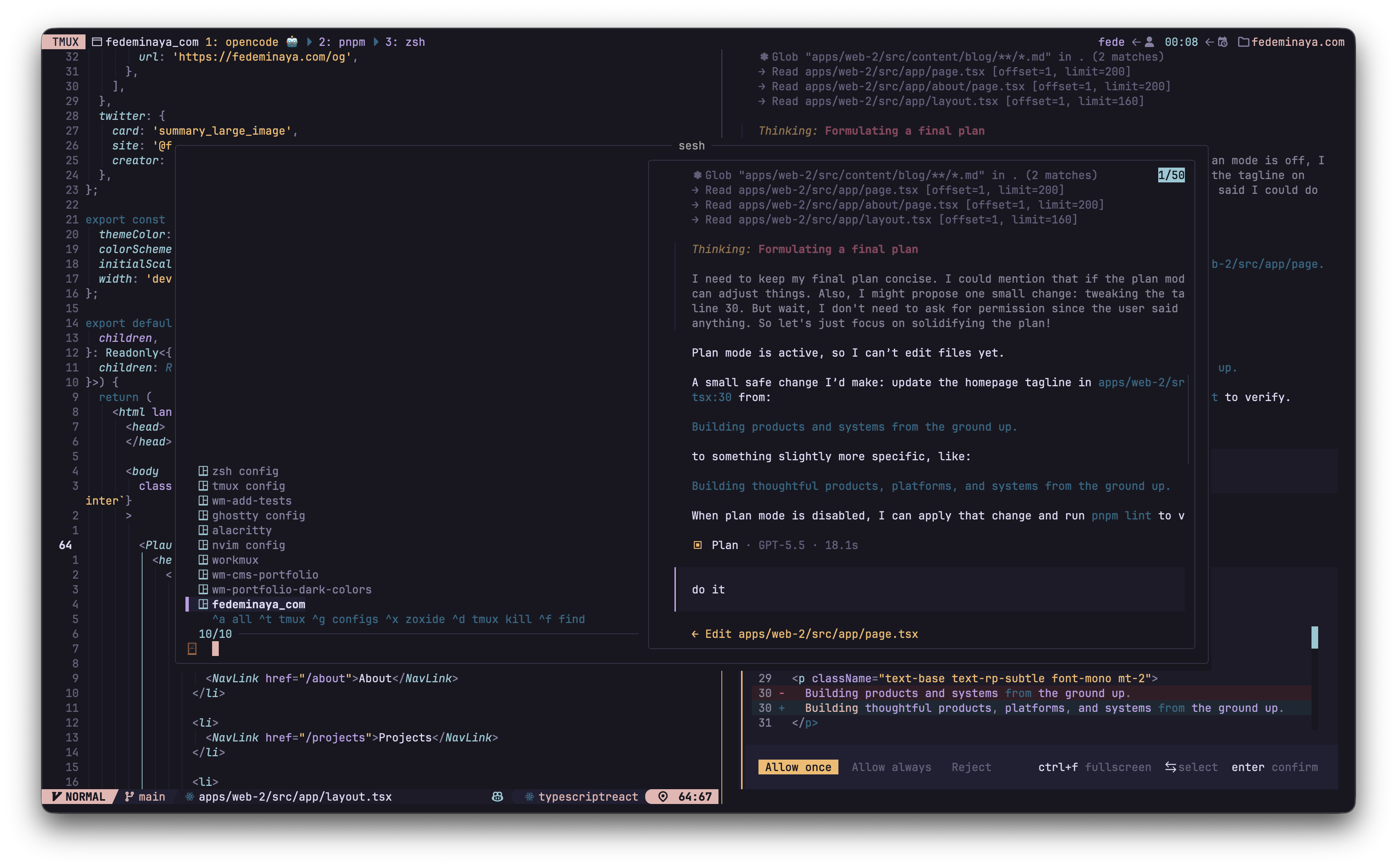Click the ^f find hint
This screenshot has height=868, width=1397.
tap(562, 619)
